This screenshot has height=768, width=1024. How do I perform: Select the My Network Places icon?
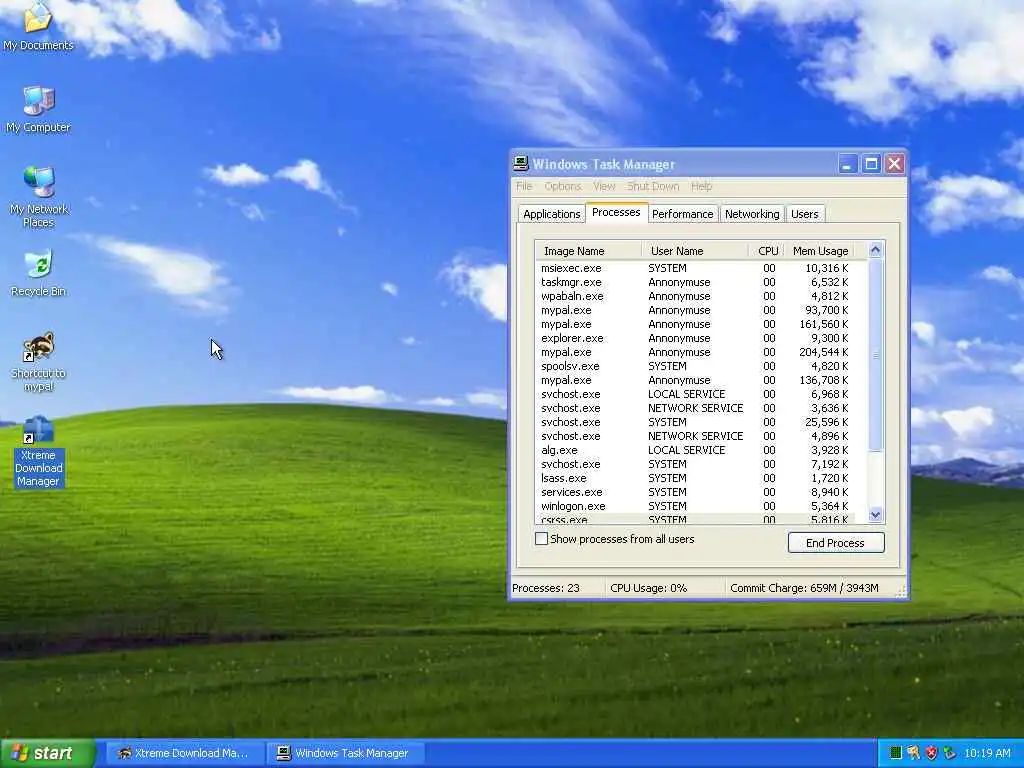coord(39,196)
